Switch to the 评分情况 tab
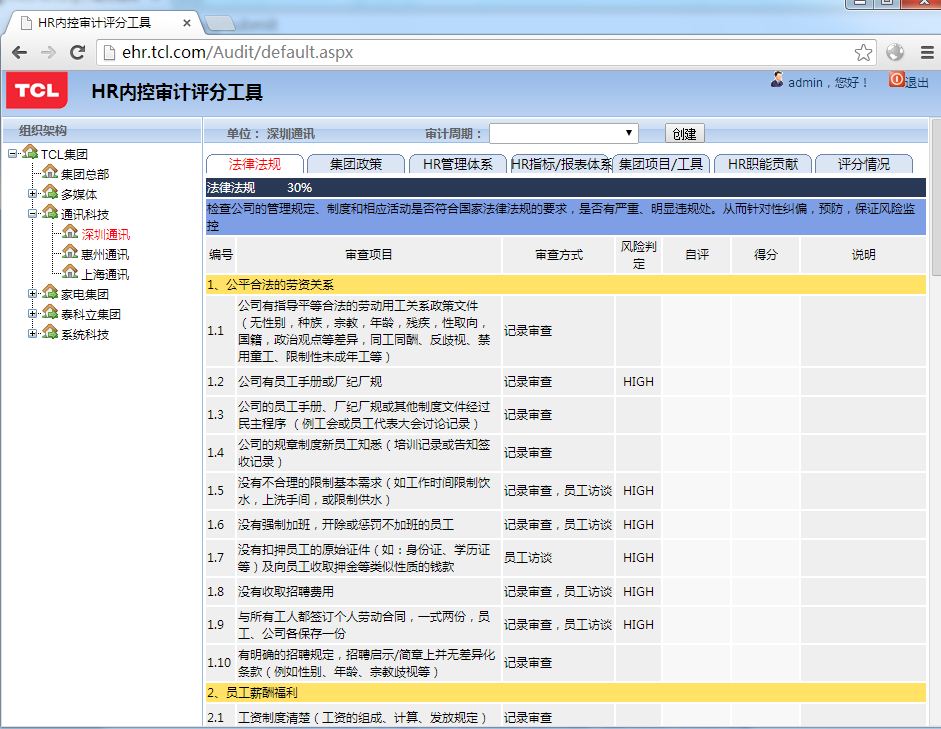The height and width of the screenshot is (729, 941). (x=864, y=164)
